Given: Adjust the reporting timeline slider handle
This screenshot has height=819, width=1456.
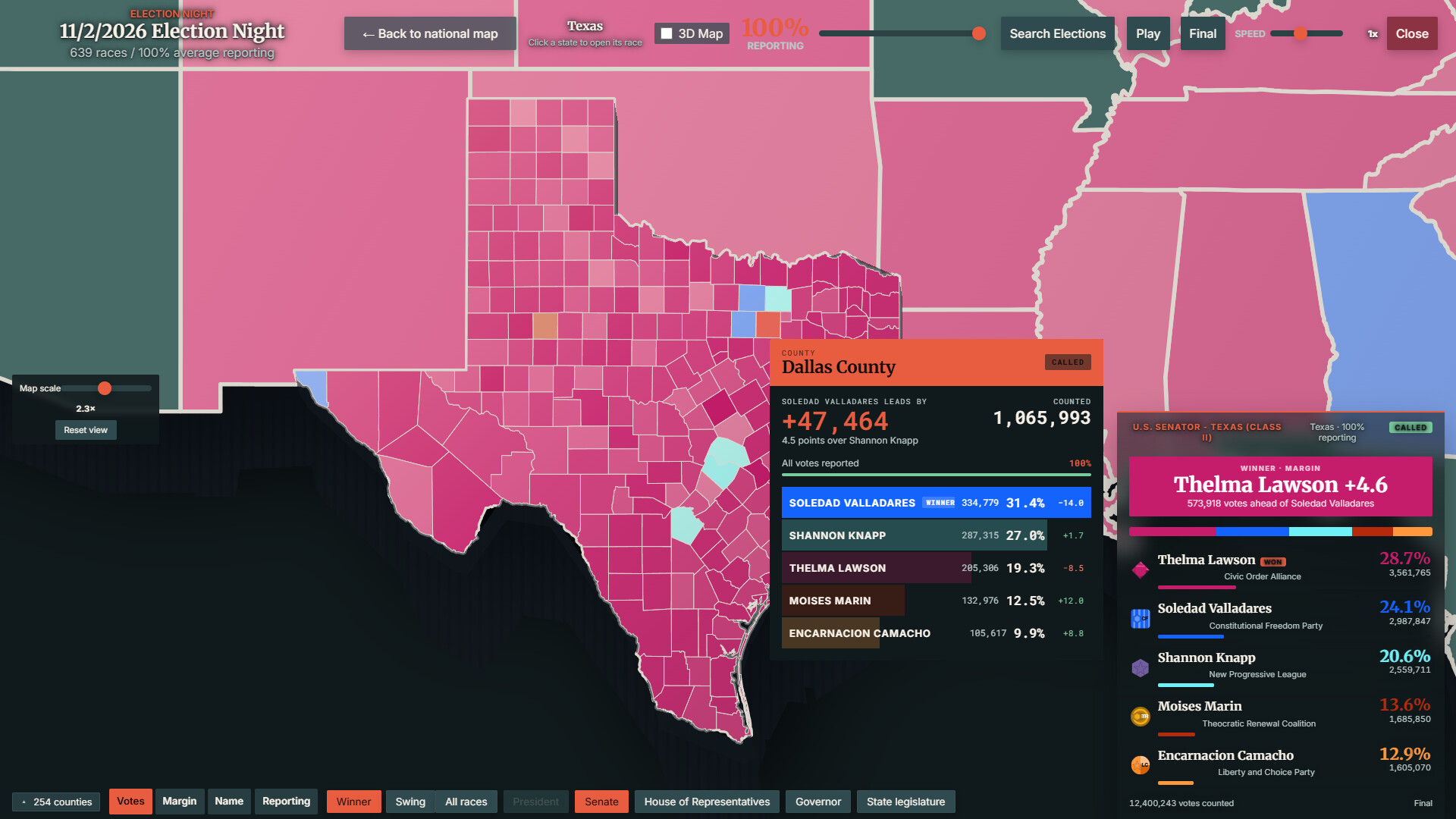Looking at the screenshot, I should pos(979,33).
